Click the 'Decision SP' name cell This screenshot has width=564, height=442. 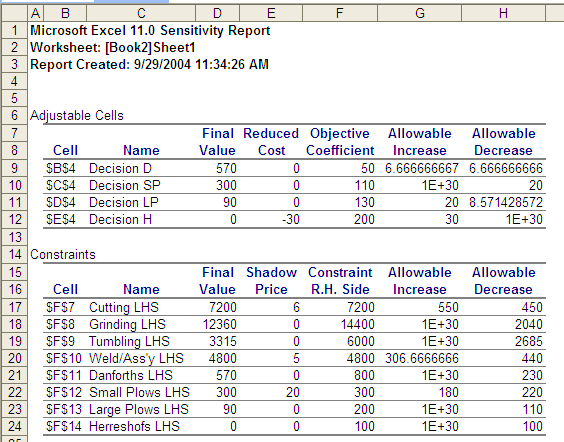tap(124, 185)
